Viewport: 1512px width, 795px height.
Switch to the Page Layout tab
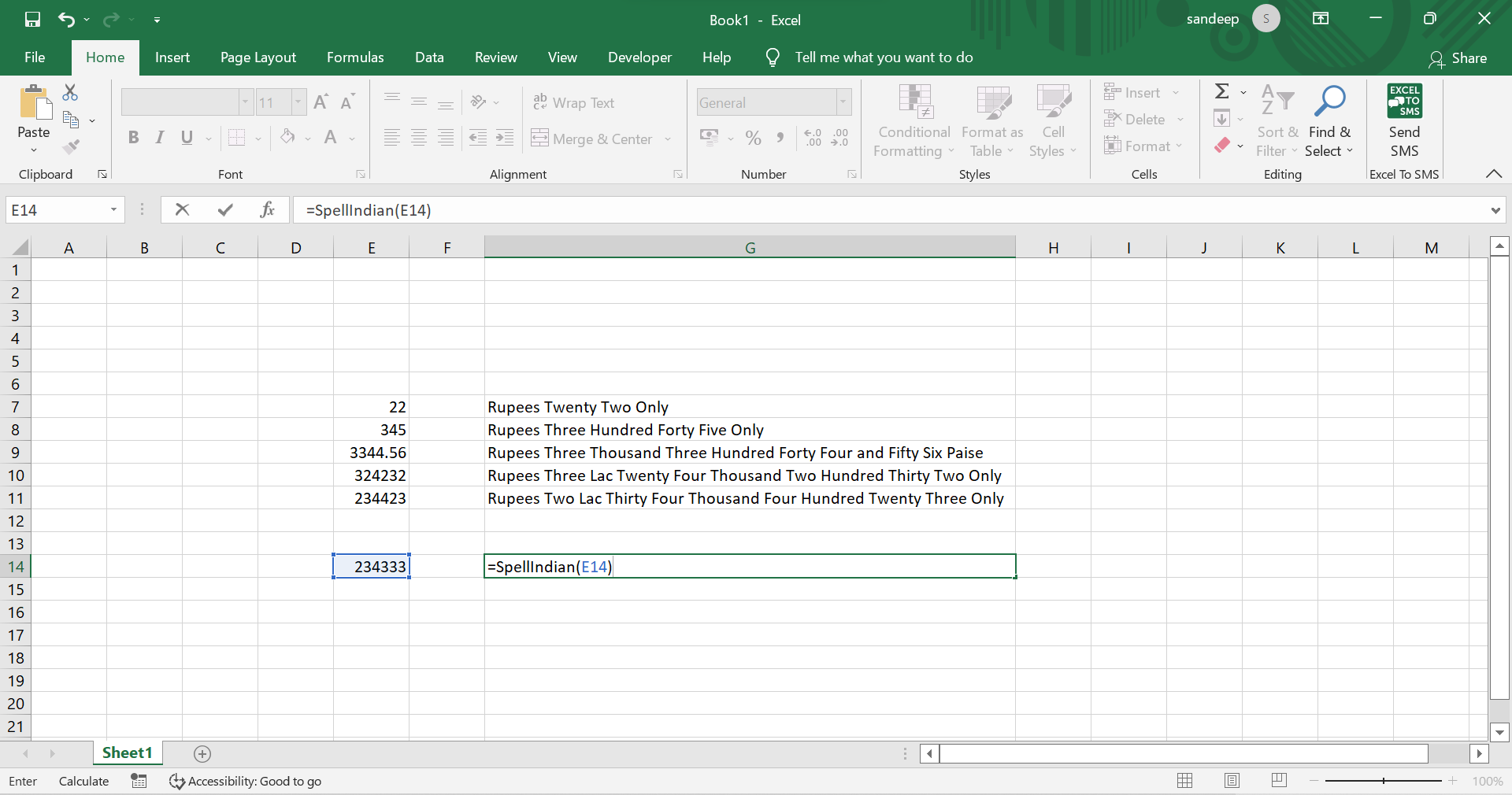pyautogui.click(x=258, y=57)
